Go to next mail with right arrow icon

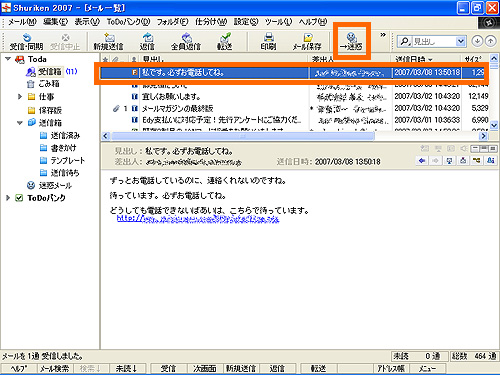tap(435, 161)
